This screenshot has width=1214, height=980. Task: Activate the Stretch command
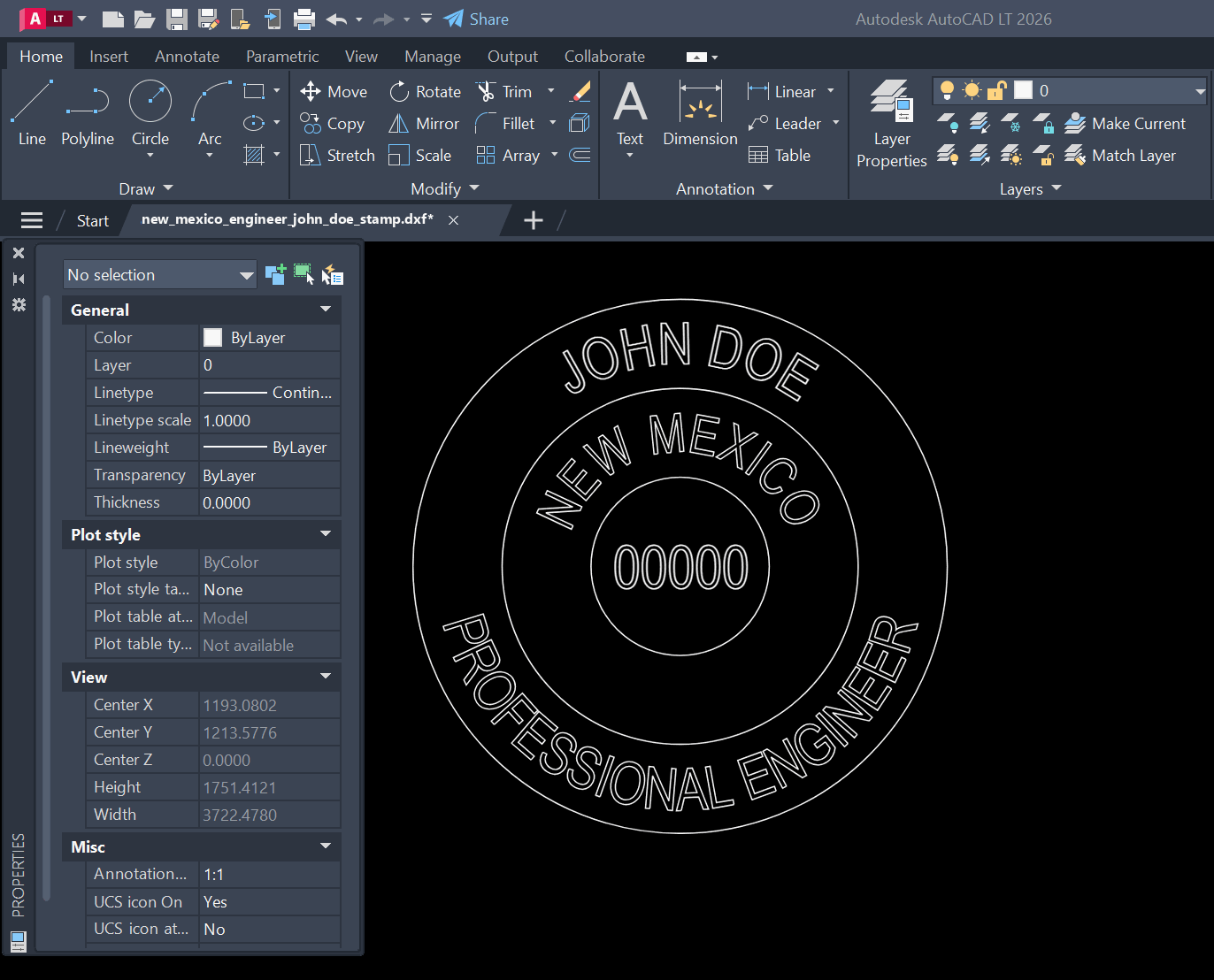coord(337,155)
